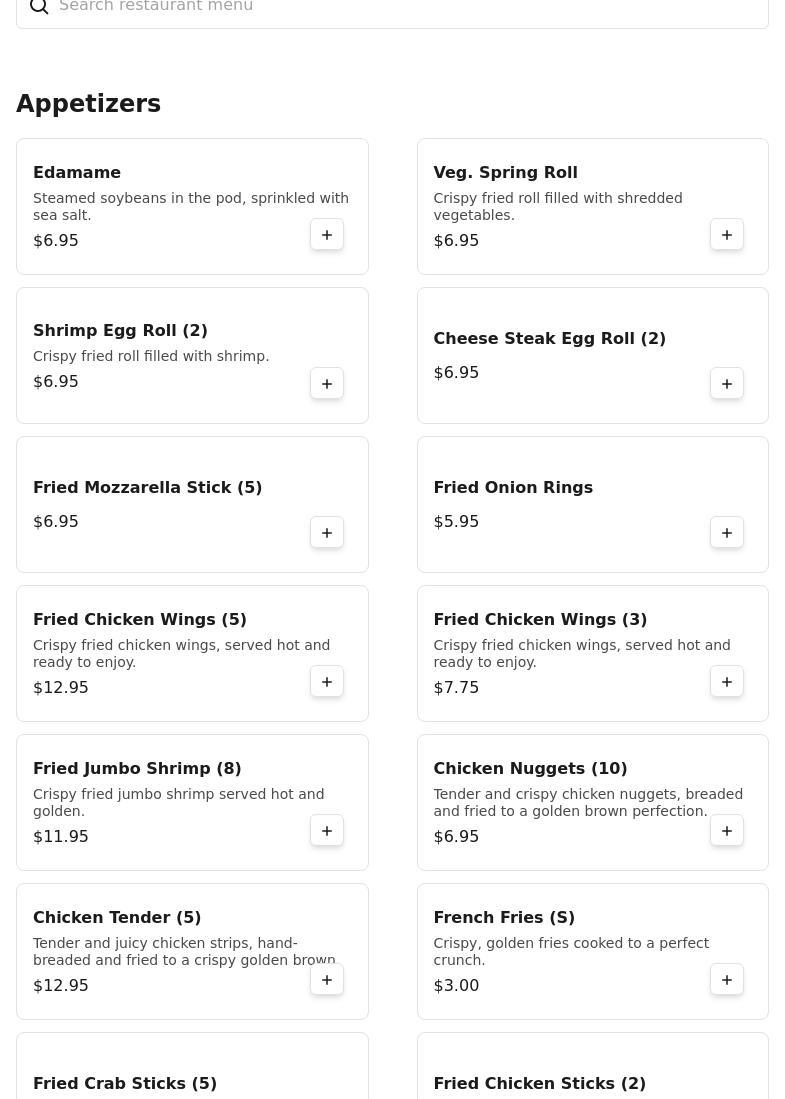Add Fried Onion Rings to order
The width and height of the screenshot is (785, 1099).
727,533
